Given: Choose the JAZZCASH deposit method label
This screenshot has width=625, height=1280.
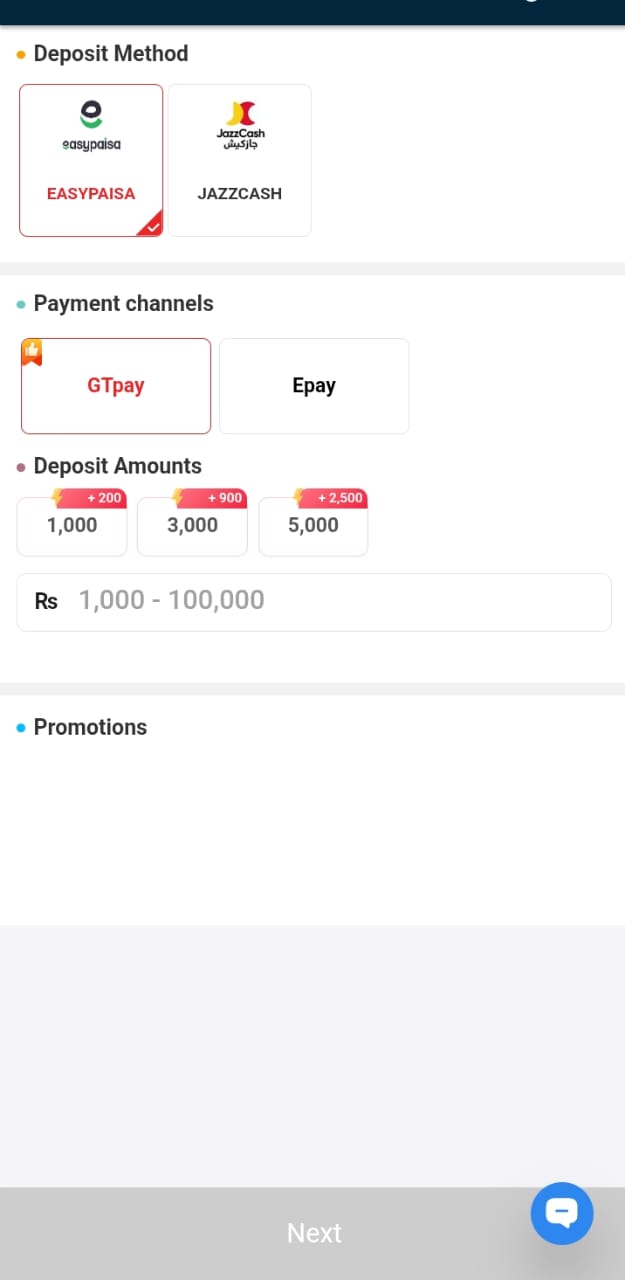Looking at the screenshot, I should [x=240, y=194].
